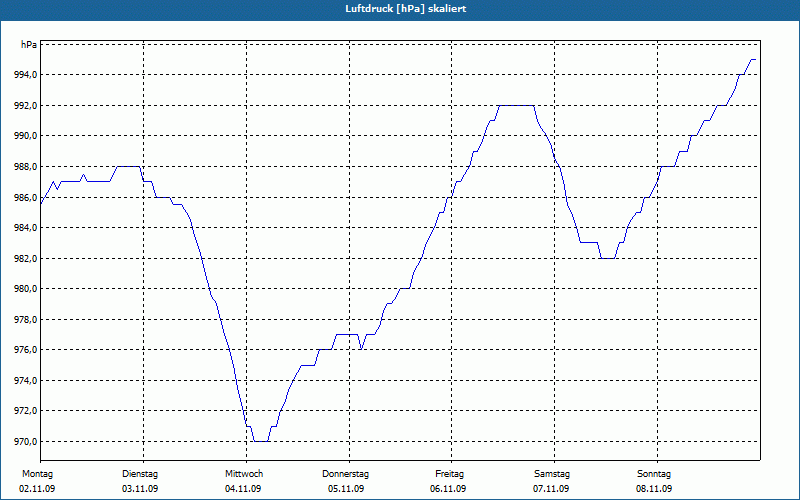Click the 976,0 axis value
Image resolution: width=800 pixels, height=500 pixels.
click(26, 350)
